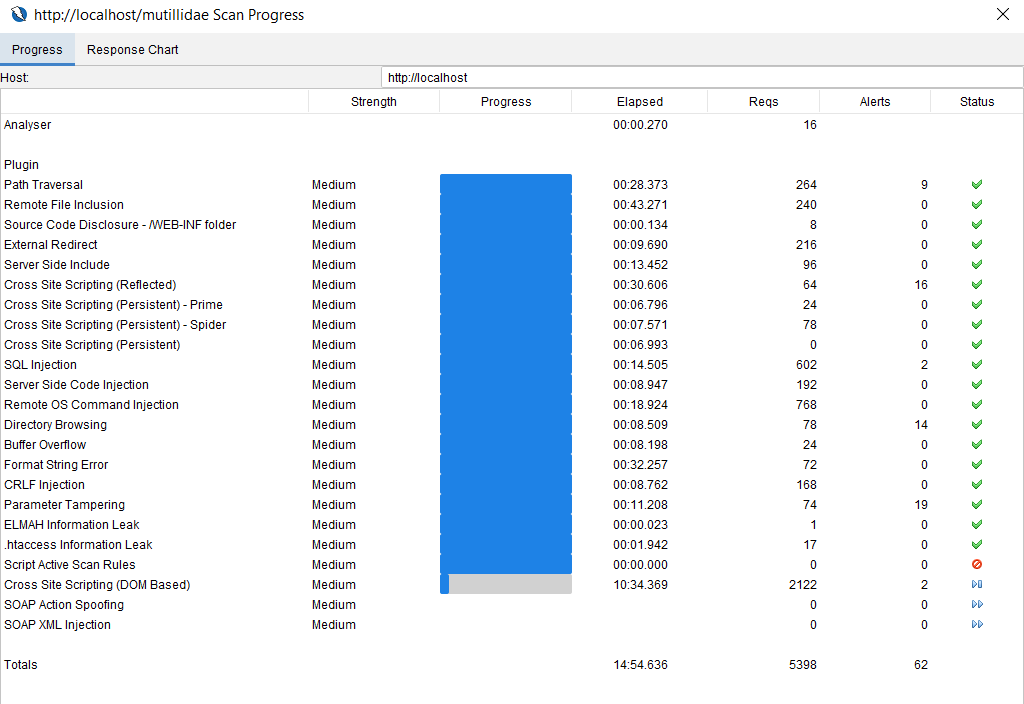The height and width of the screenshot is (704, 1024).
Task: Click green checkmark for Parameter Tampering
Action: [977, 505]
